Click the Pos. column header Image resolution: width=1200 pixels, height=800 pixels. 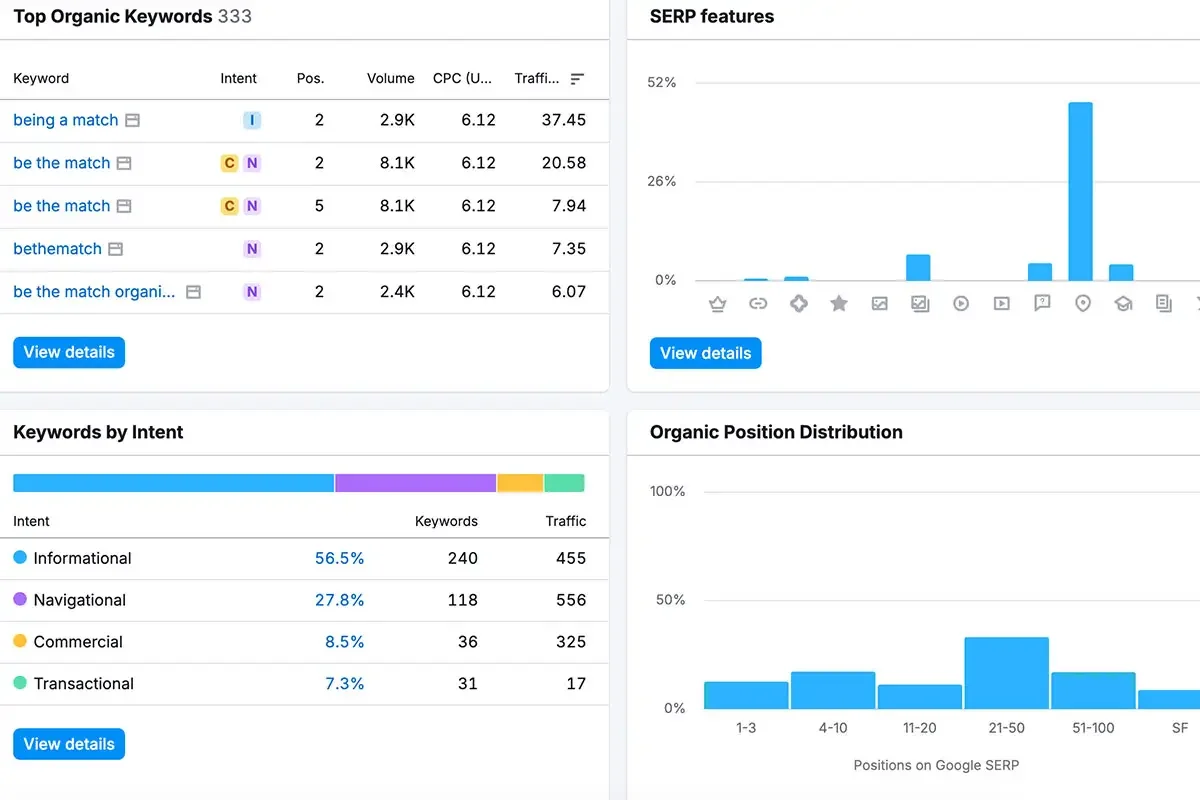click(x=310, y=79)
